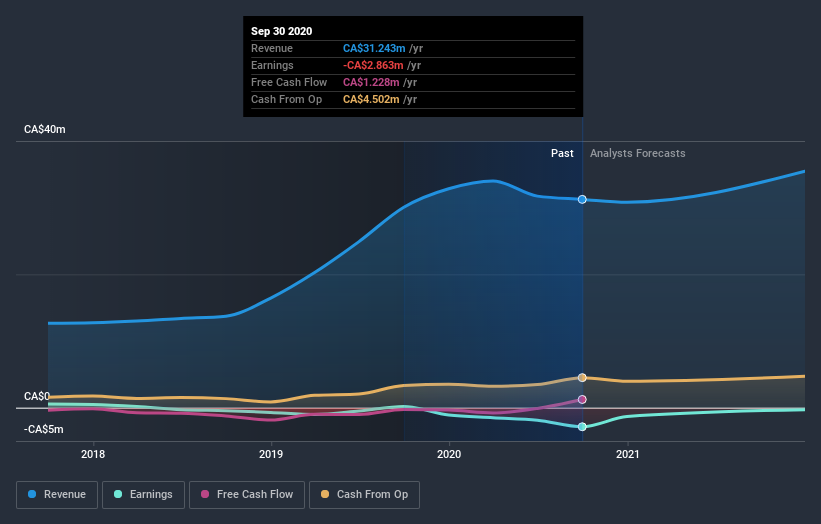Viewport: 821px width, 524px height.
Task: Click the Earnings row label in tooltip
Action: point(272,65)
